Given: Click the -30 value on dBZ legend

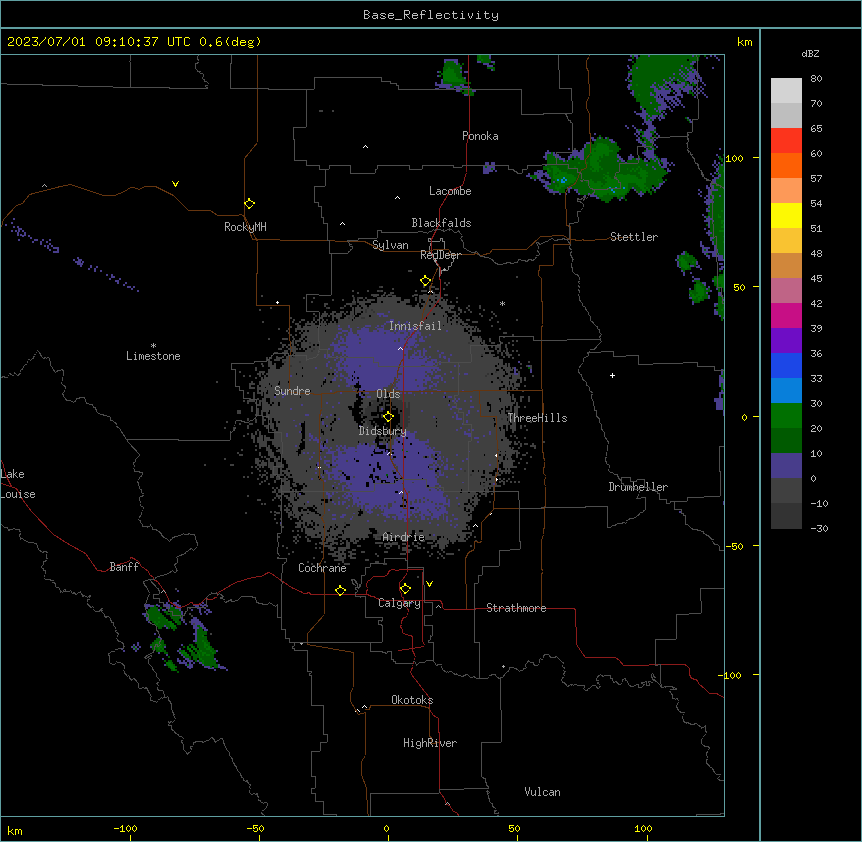Looking at the screenshot, I should 819,529.
